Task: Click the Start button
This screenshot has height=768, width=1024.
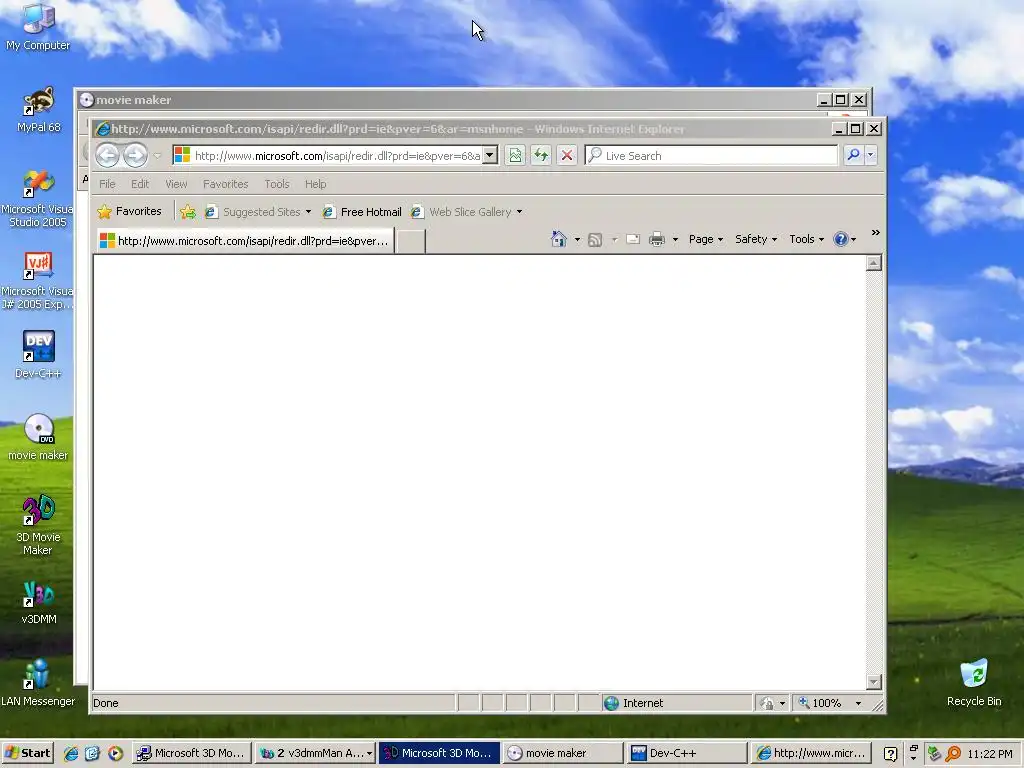Action: click(x=27, y=753)
